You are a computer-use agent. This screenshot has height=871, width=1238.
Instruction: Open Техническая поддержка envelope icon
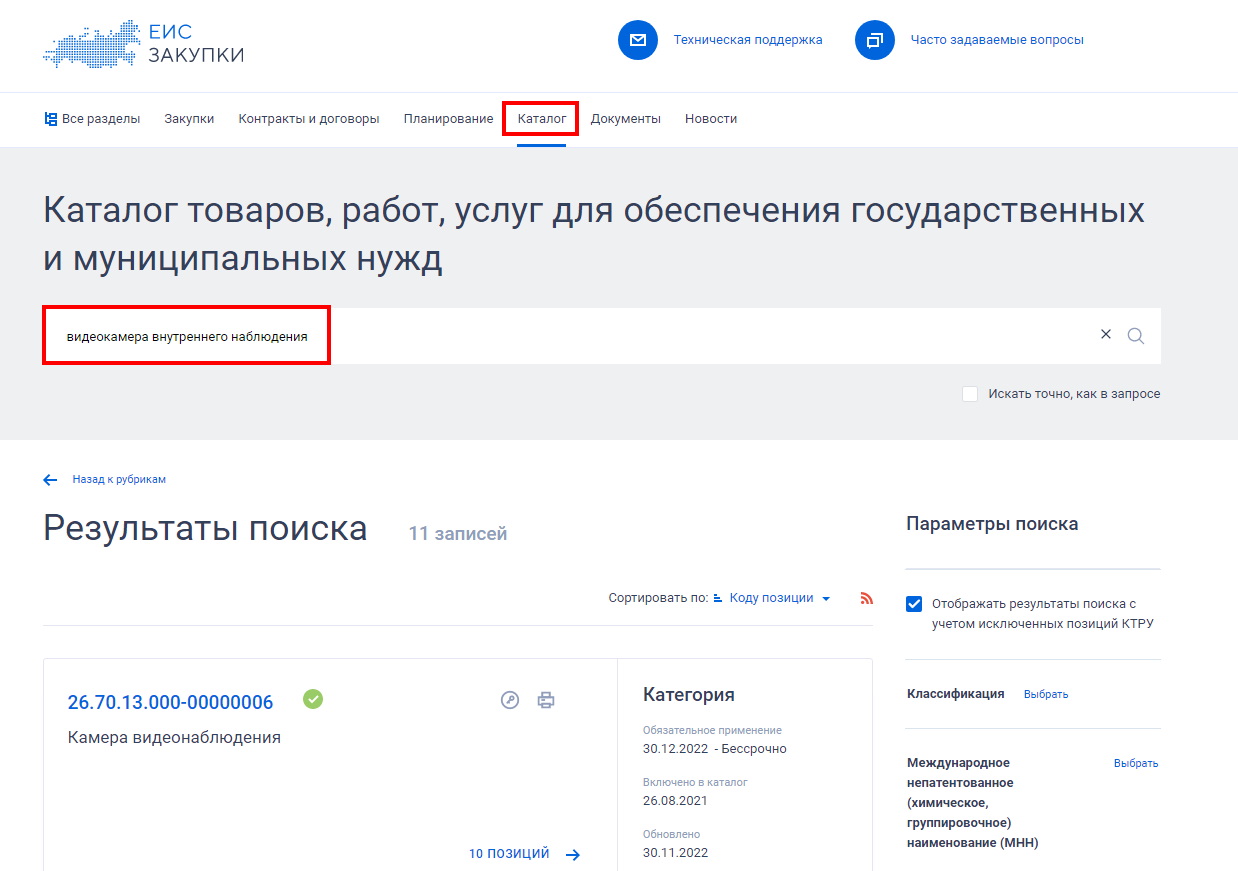click(637, 40)
